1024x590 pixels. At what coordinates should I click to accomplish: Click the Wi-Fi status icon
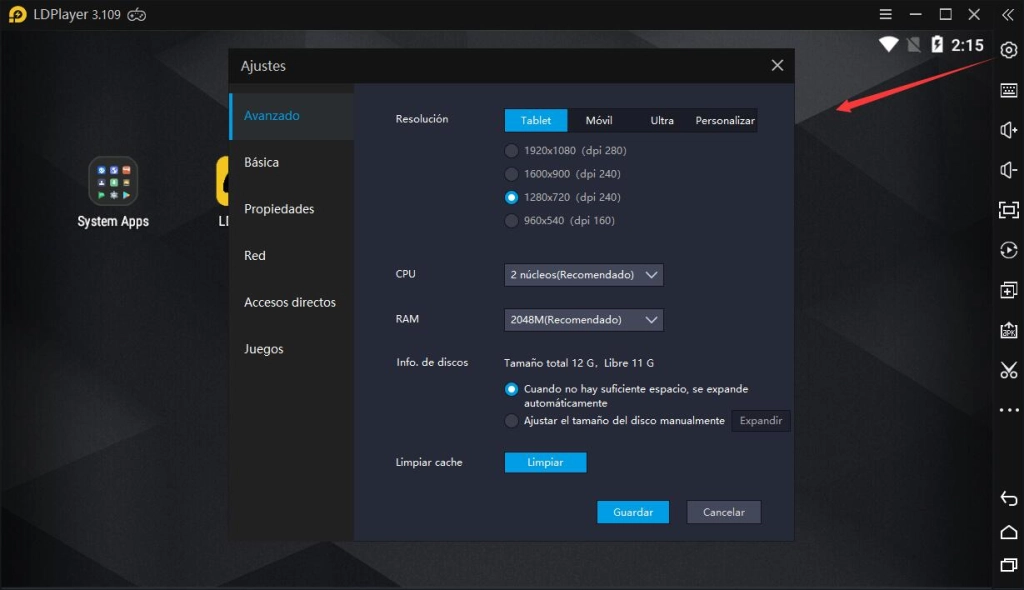coord(888,44)
